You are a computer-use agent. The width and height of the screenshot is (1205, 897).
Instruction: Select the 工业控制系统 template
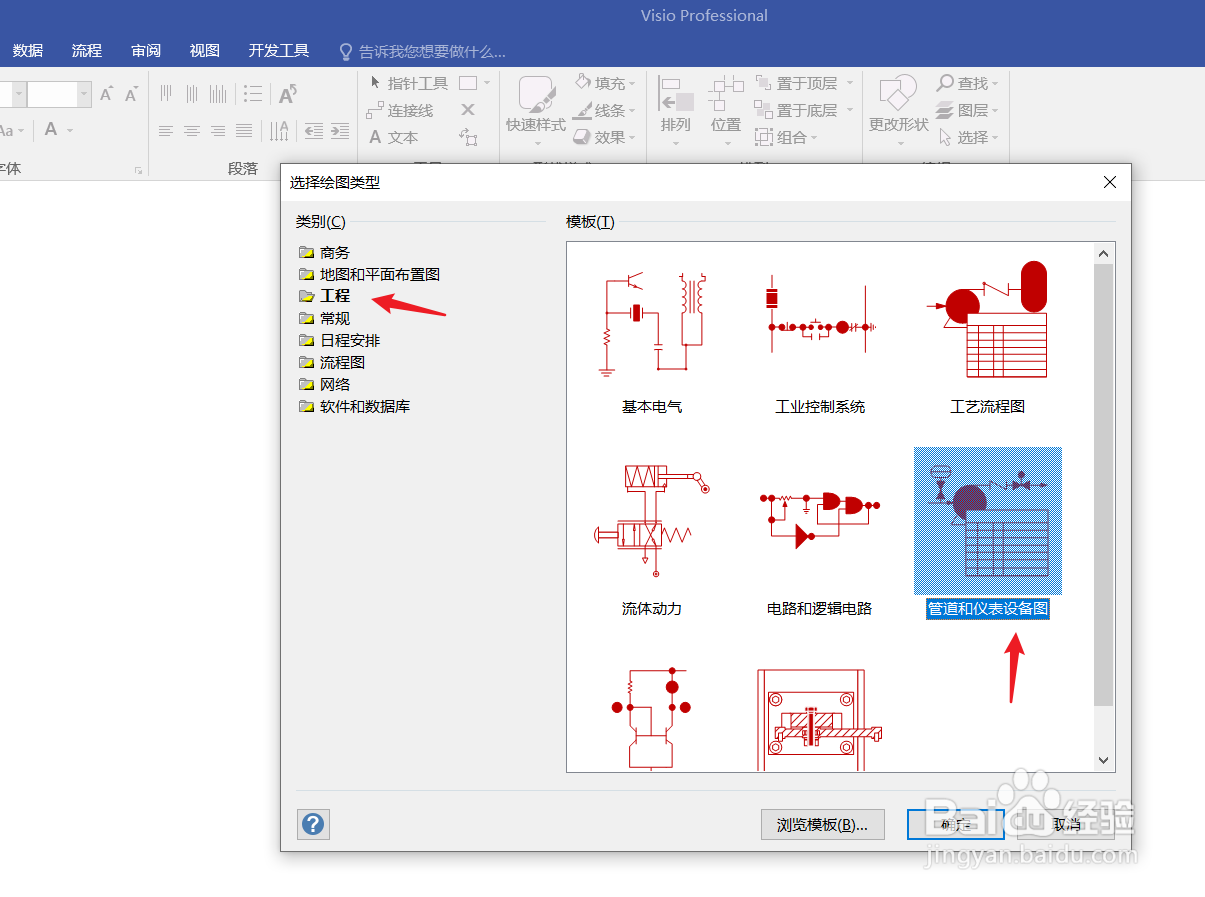tap(820, 335)
